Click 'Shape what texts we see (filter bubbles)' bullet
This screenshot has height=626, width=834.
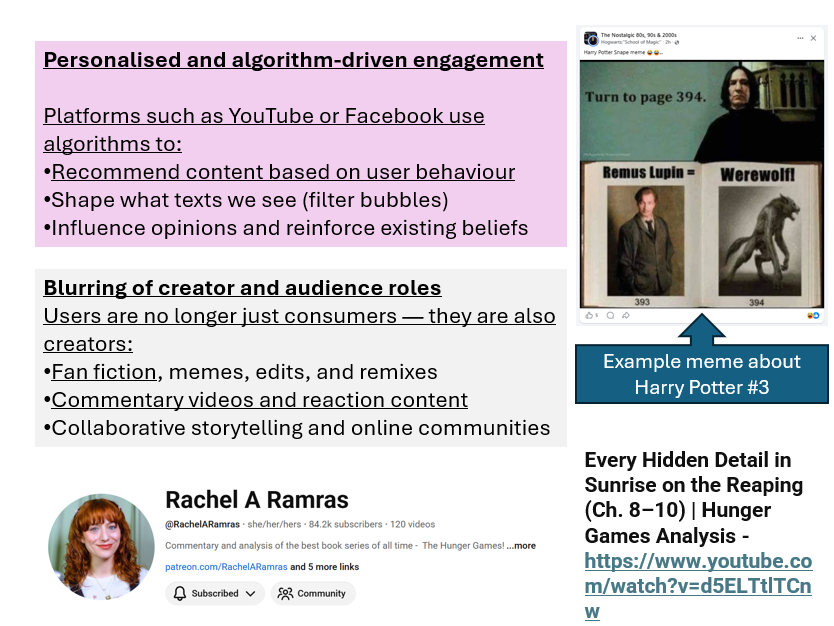(x=246, y=200)
